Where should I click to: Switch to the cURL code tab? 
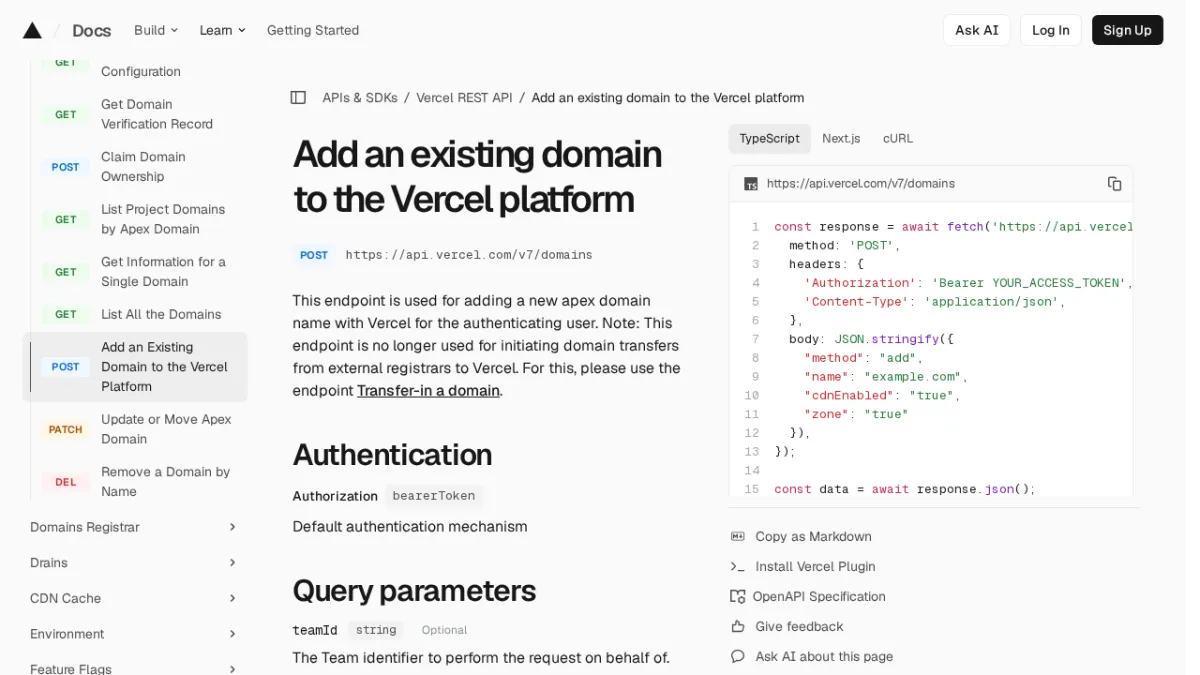[x=898, y=139]
